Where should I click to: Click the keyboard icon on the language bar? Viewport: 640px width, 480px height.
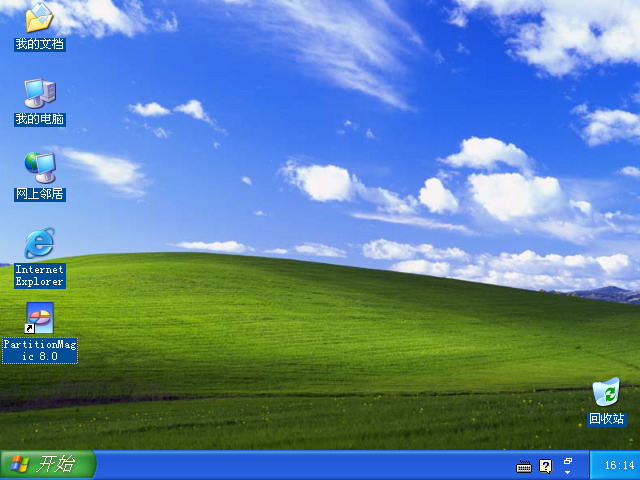(x=524, y=466)
